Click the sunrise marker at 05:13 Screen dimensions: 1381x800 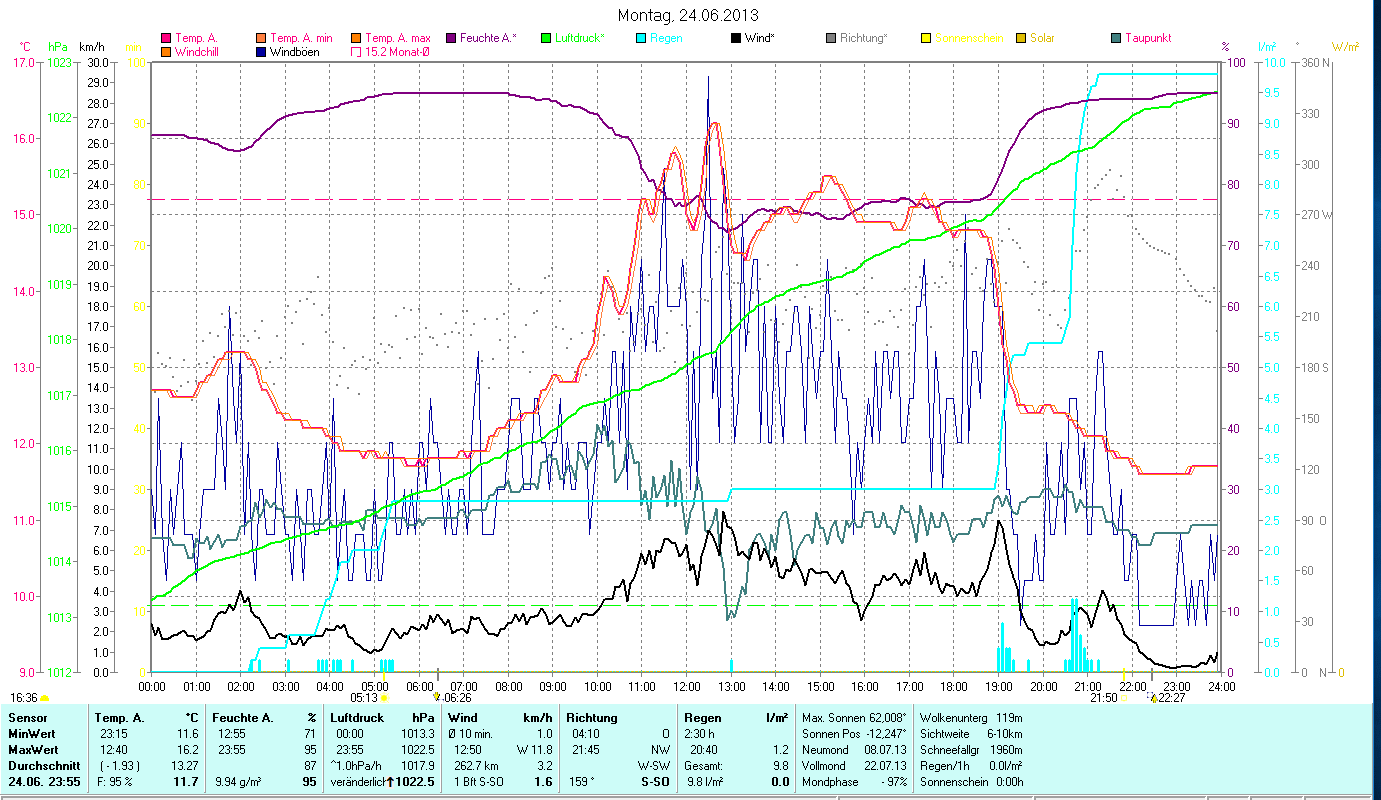click(x=384, y=698)
